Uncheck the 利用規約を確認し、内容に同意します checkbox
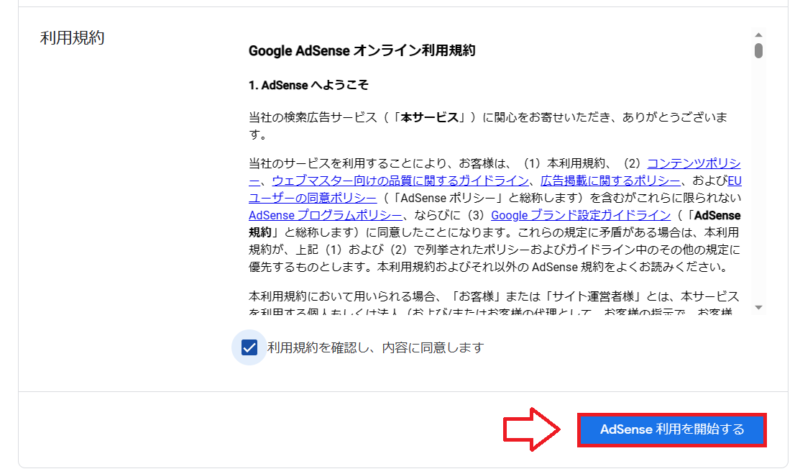Viewport: 800px width, 474px height. coord(249,348)
